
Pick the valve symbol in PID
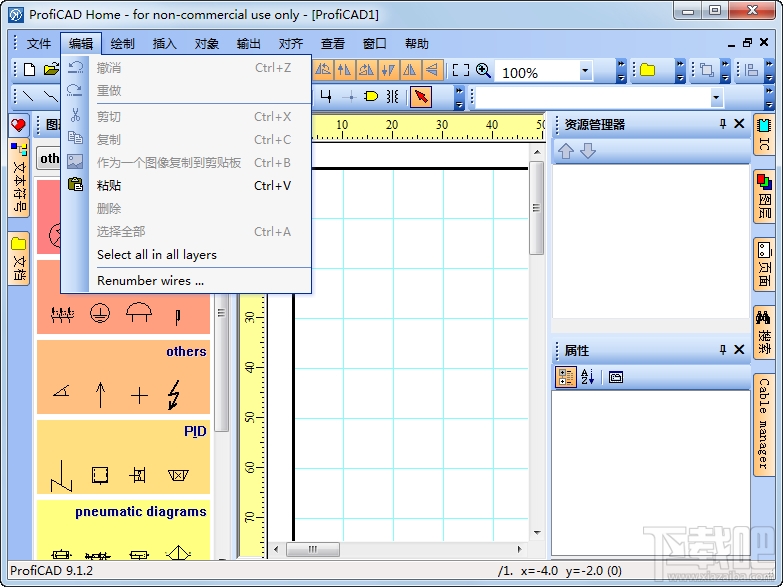(137, 475)
